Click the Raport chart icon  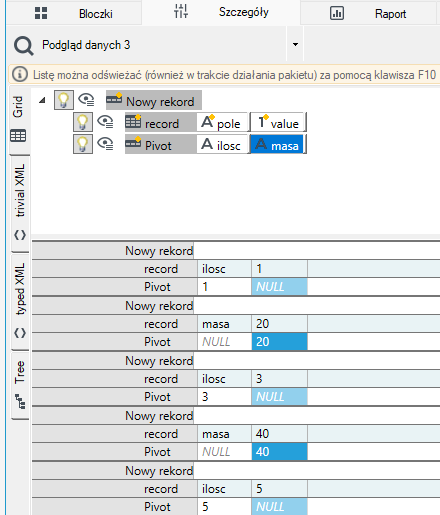coord(337,13)
